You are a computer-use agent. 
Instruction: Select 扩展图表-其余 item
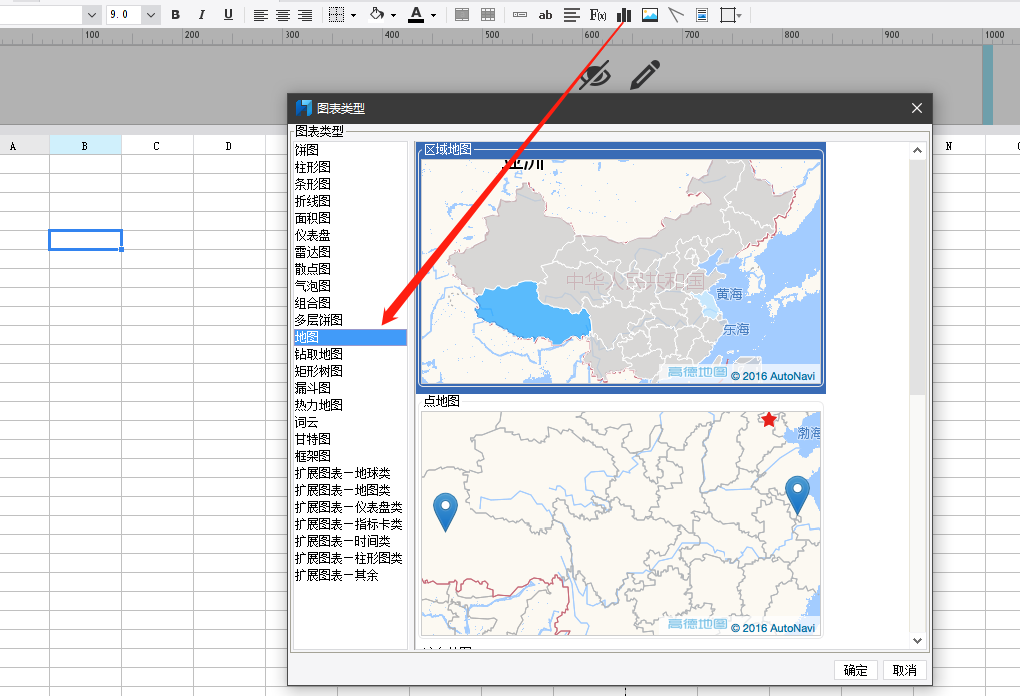[350, 575]
